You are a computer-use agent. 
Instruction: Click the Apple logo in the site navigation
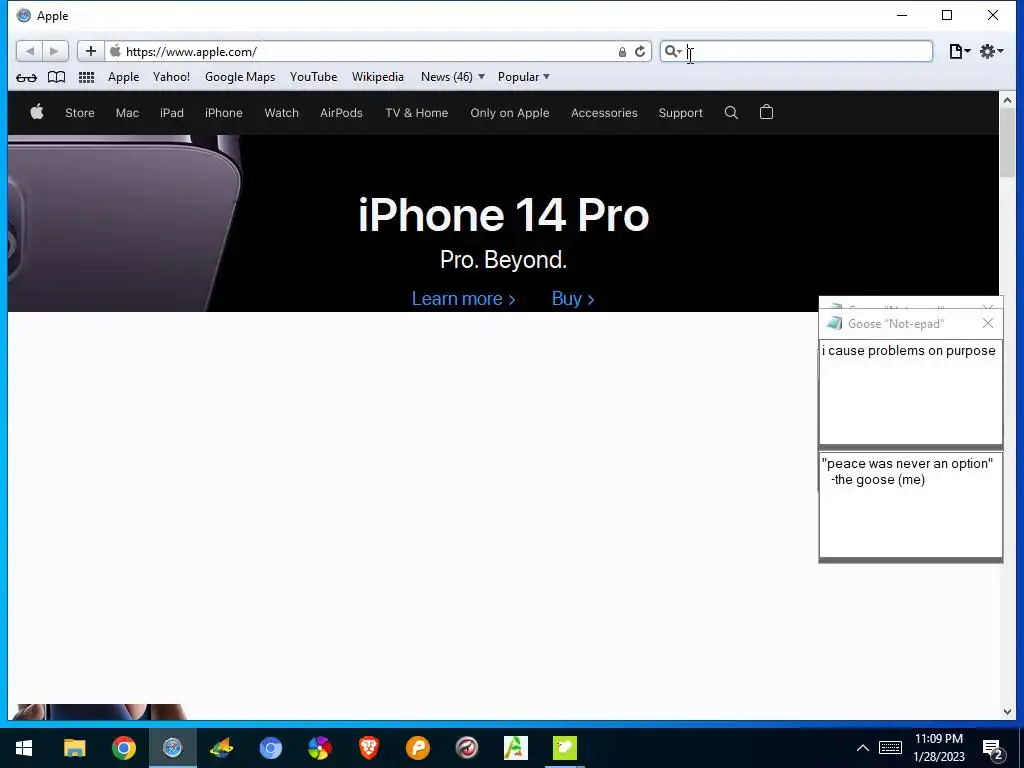pyautogui.click(x=37, y=112)
